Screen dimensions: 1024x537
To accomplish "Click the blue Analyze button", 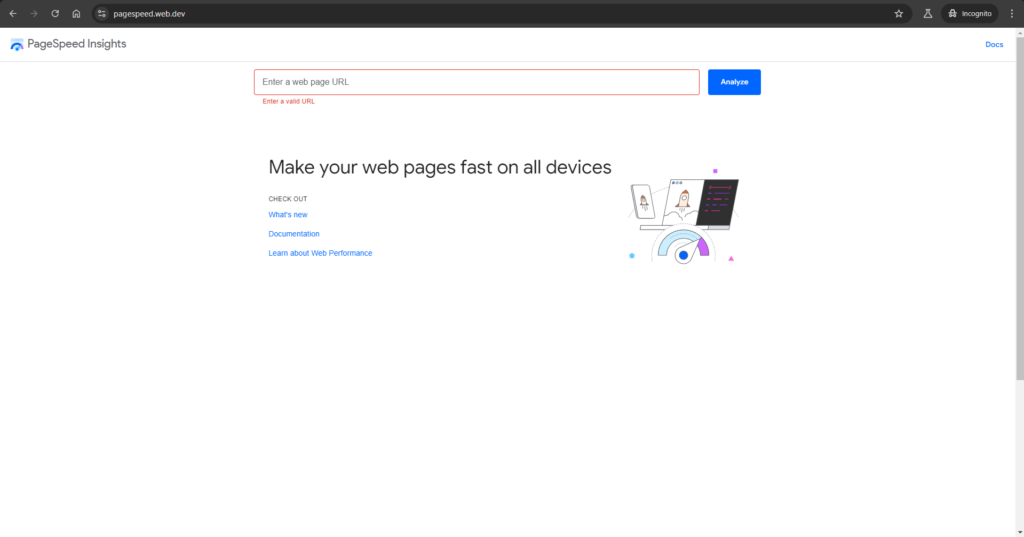I will pyautogui.click(x=734, y=82).
